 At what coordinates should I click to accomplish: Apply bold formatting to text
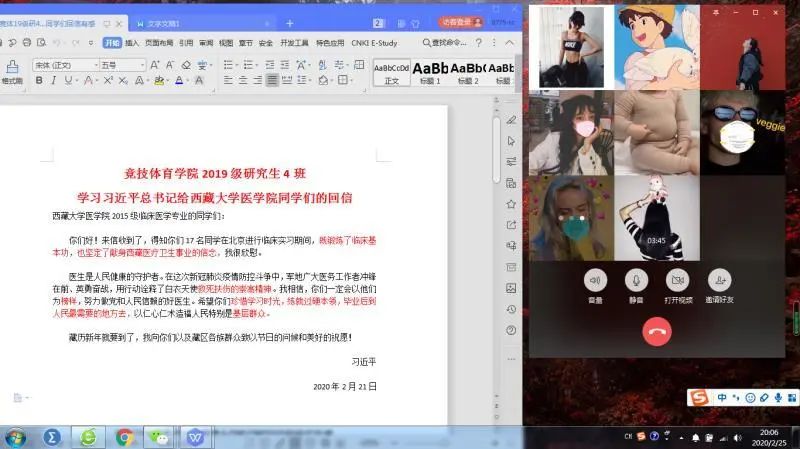point(38,80)
